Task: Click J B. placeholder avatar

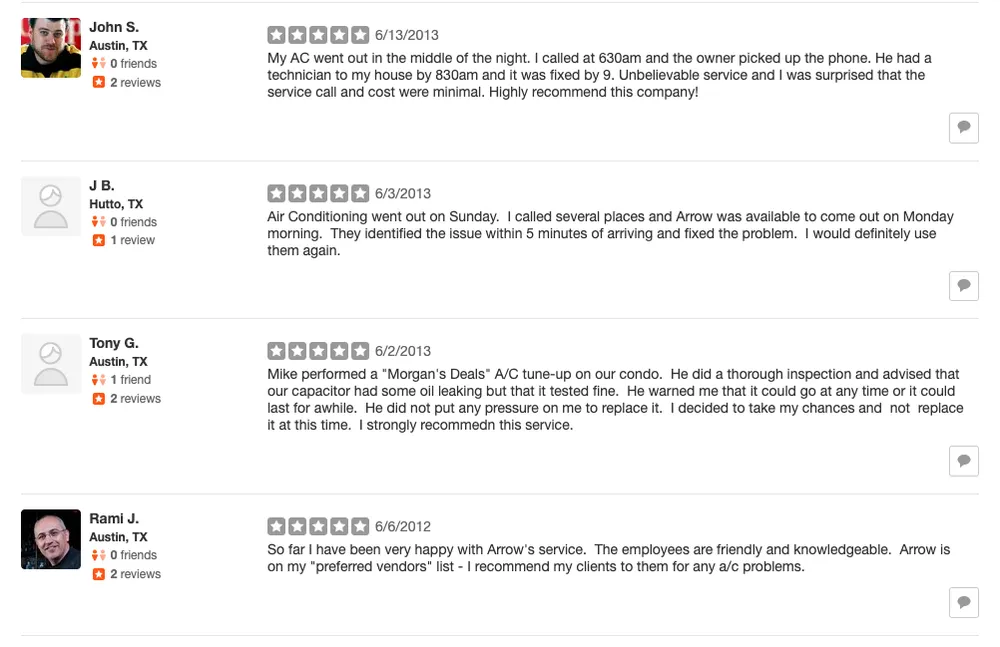Action: [x=51, y=206]
